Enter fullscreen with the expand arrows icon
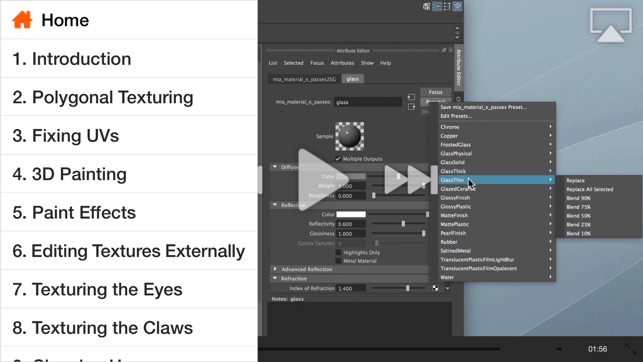 pos(631,349)
